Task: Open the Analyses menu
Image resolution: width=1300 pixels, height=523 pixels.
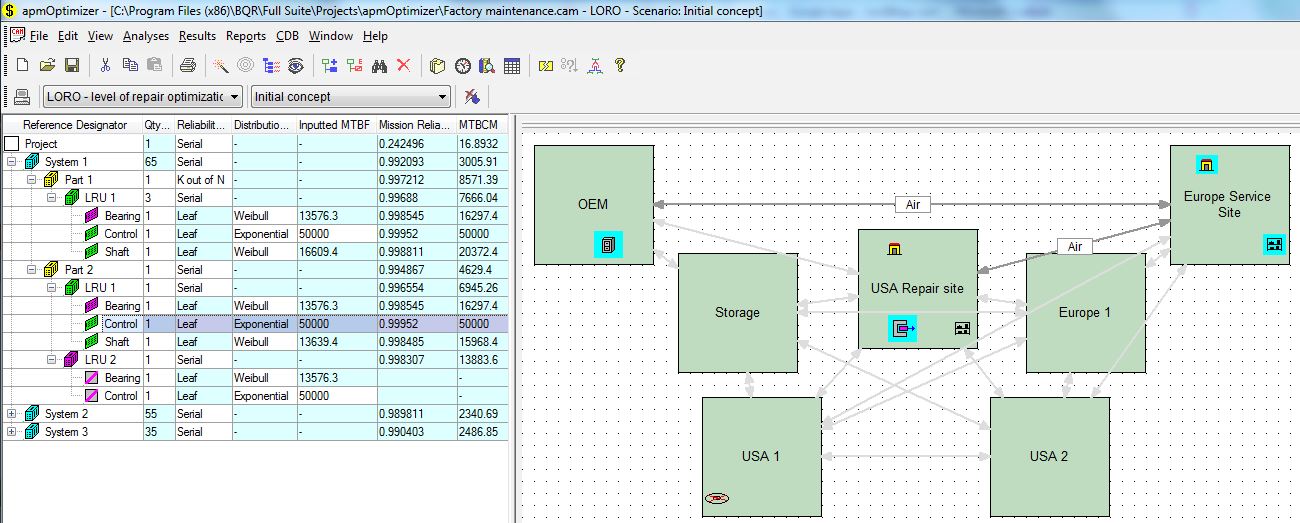Action: pyautogui.click(x=146, y=36)
